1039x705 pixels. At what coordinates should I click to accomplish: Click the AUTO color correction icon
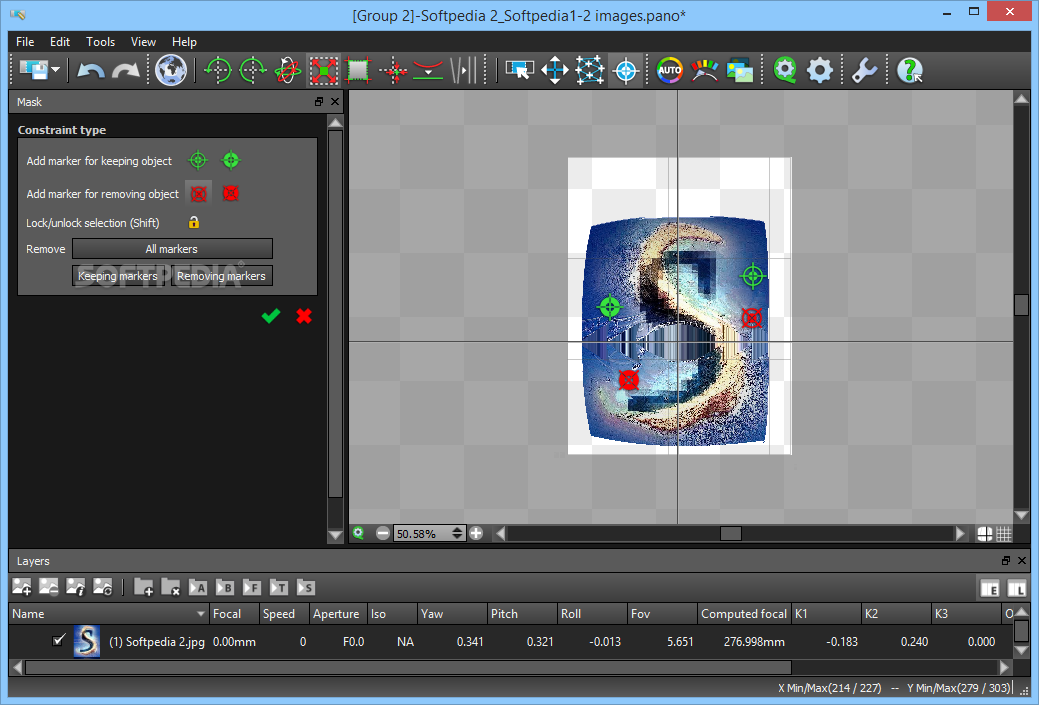point(669,70)
